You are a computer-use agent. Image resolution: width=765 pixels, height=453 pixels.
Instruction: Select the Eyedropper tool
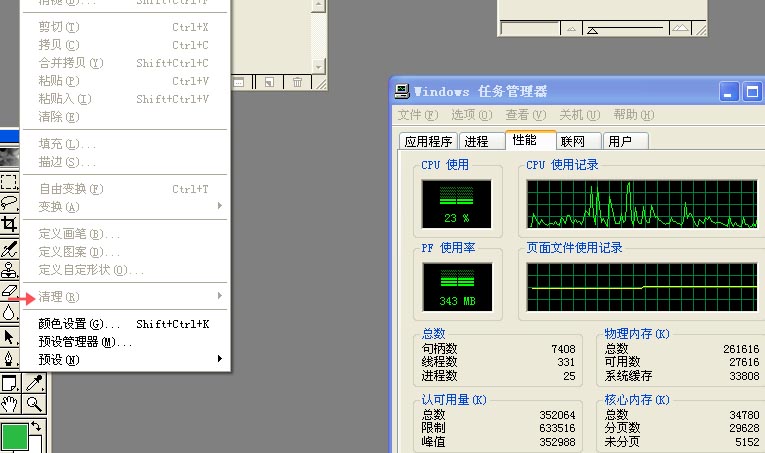[34, 383]
